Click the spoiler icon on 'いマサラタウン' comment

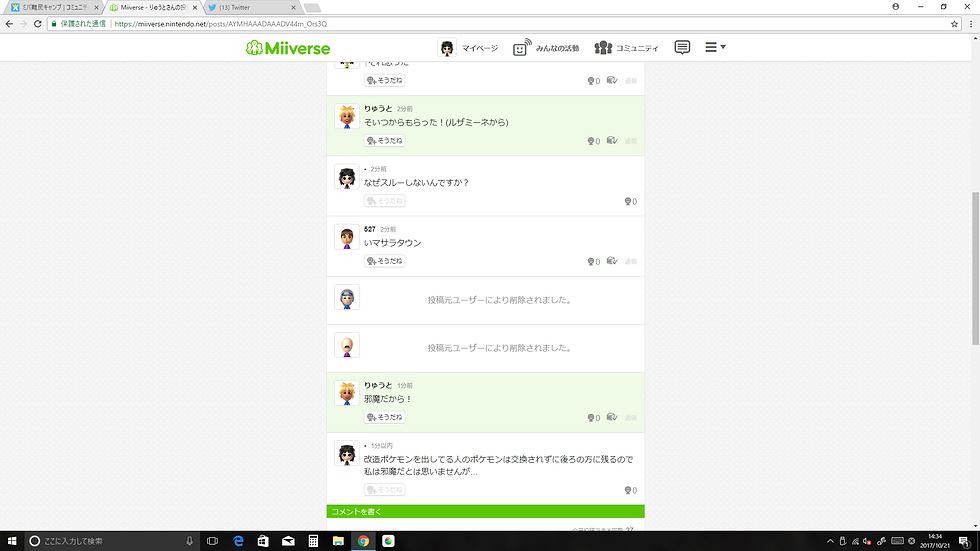[612, 261]
